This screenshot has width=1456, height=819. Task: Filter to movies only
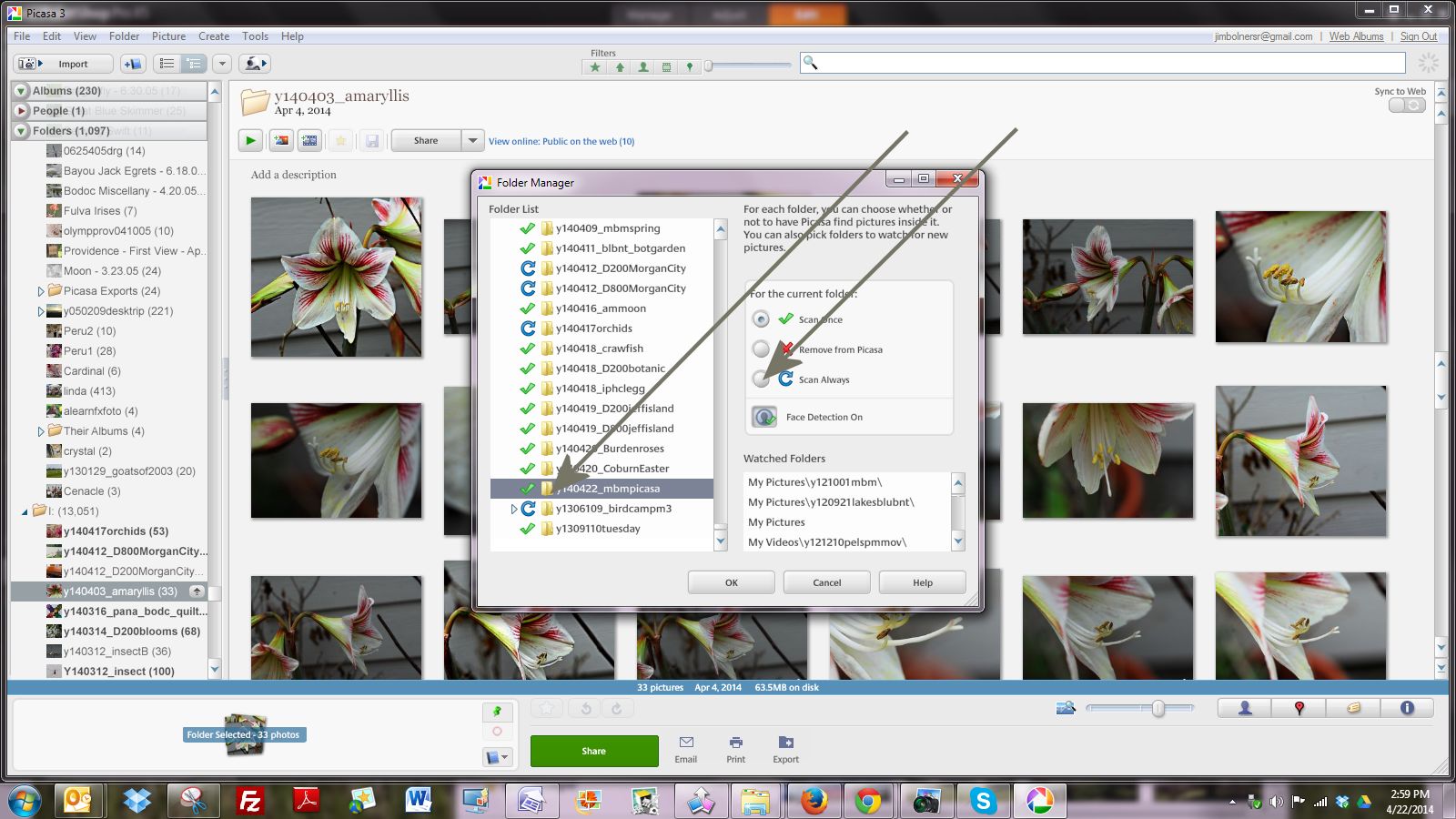[x=666, y=66]
